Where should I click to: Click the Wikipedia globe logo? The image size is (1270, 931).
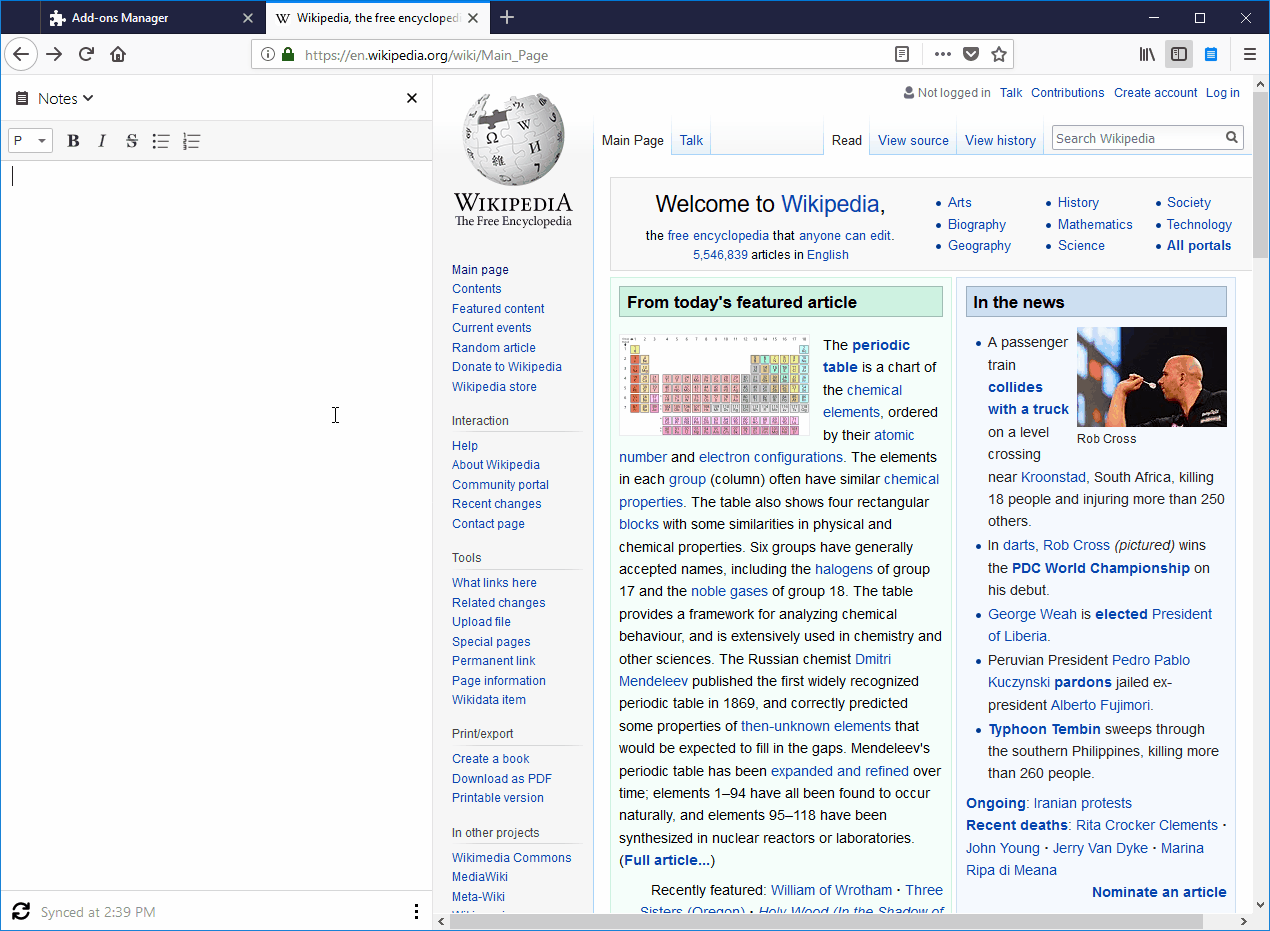pos(513,160)
